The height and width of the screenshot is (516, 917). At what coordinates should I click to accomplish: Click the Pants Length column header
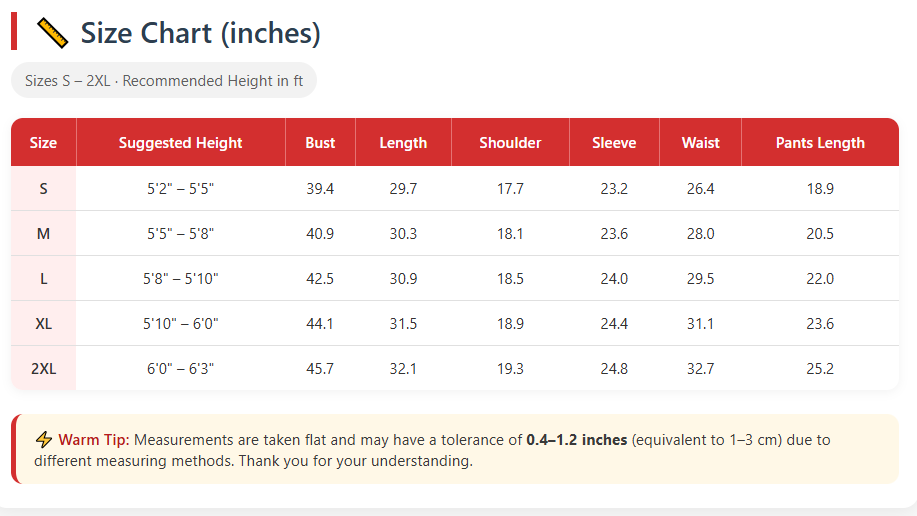click(x=820, y=143)
